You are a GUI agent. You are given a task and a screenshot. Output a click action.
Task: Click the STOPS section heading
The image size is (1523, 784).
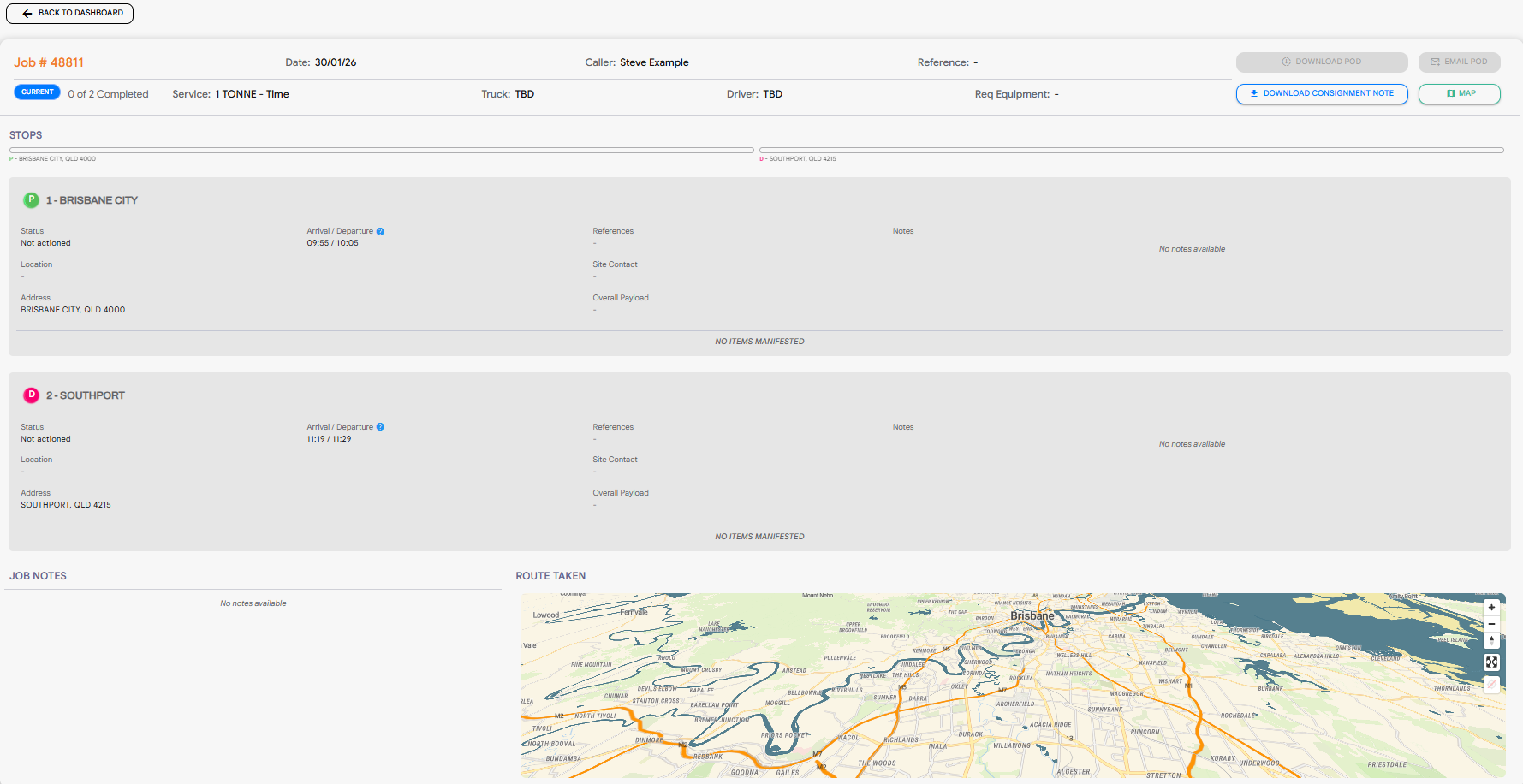tap(26, 135)
